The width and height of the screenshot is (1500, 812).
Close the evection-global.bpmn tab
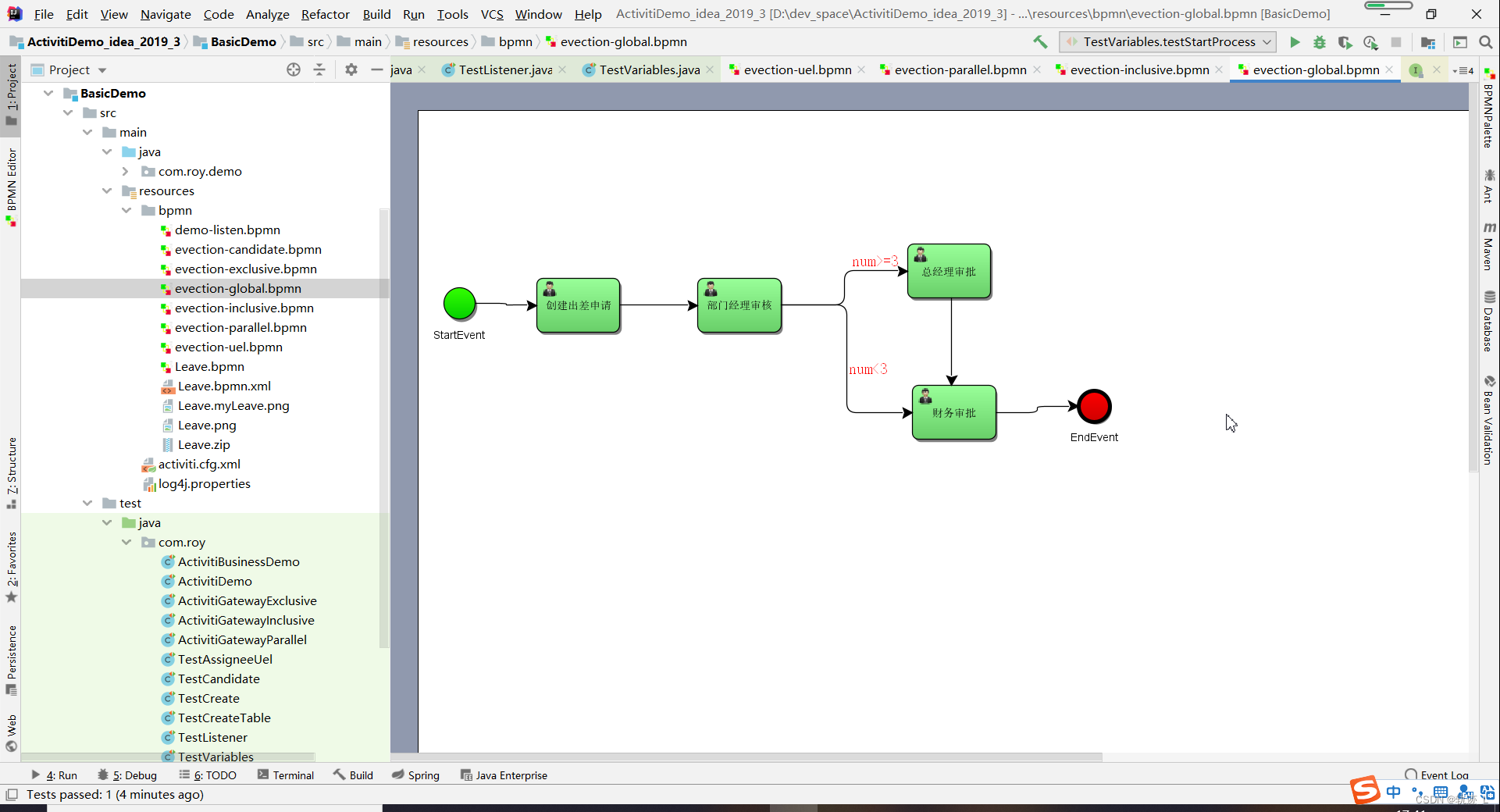[1389, 69]
